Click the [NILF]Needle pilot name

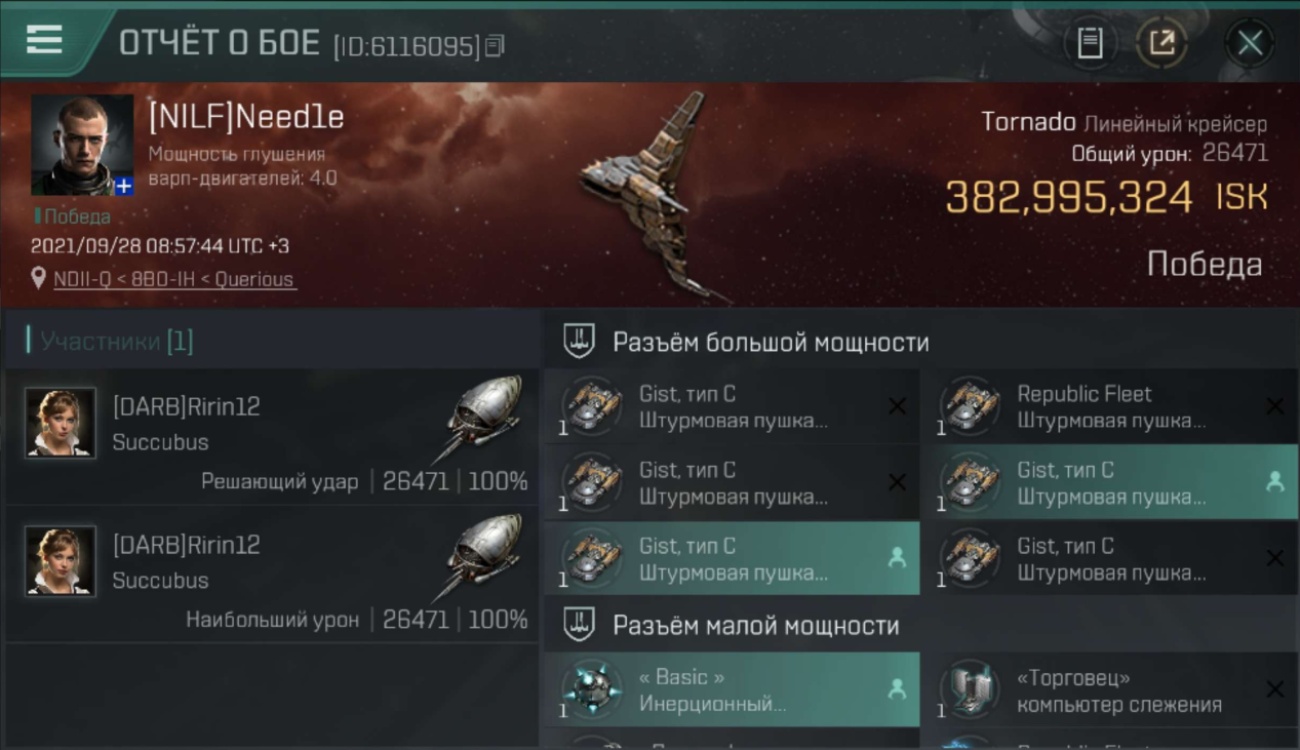pos(246,117)
